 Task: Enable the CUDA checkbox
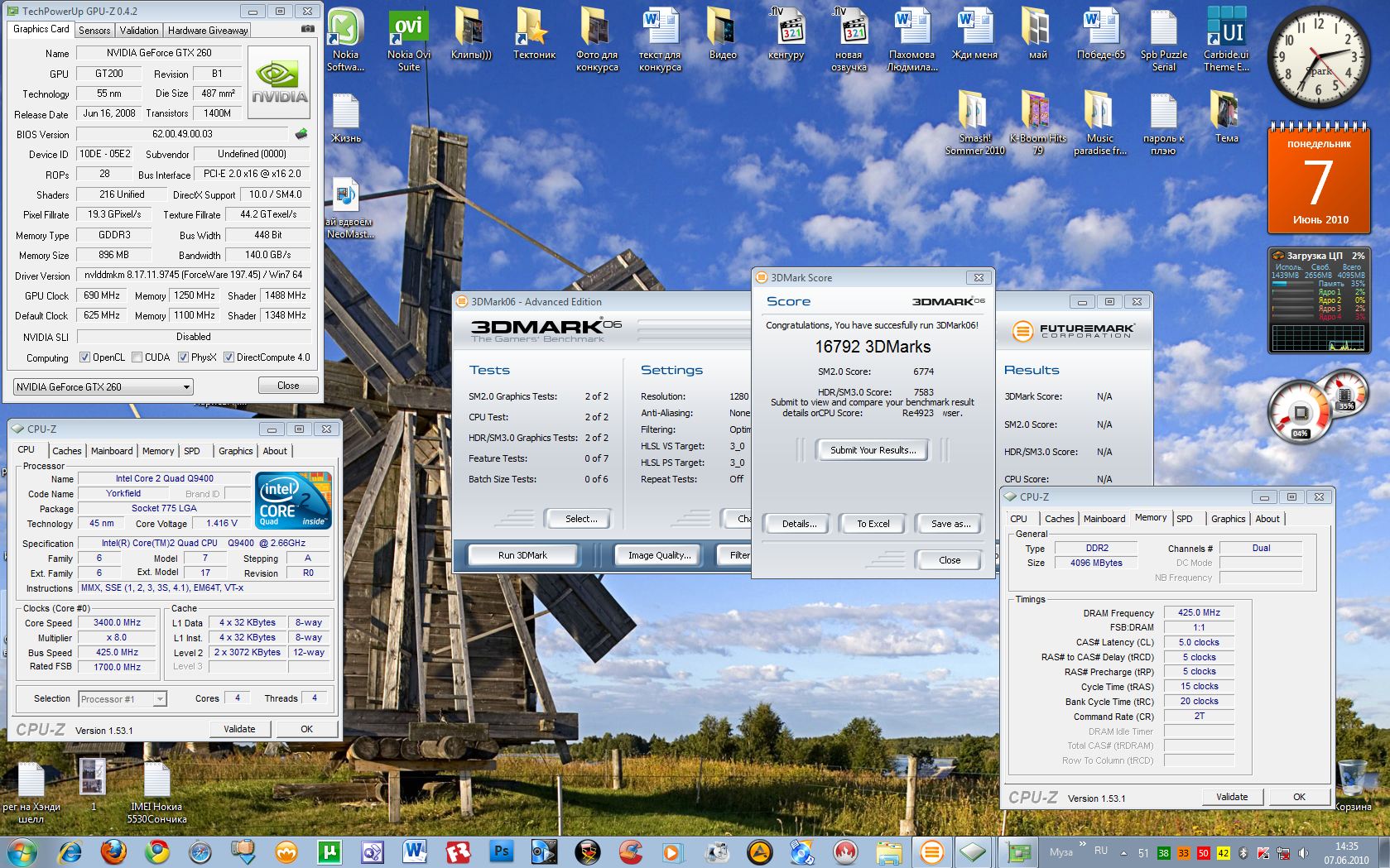tap(137, 357)
